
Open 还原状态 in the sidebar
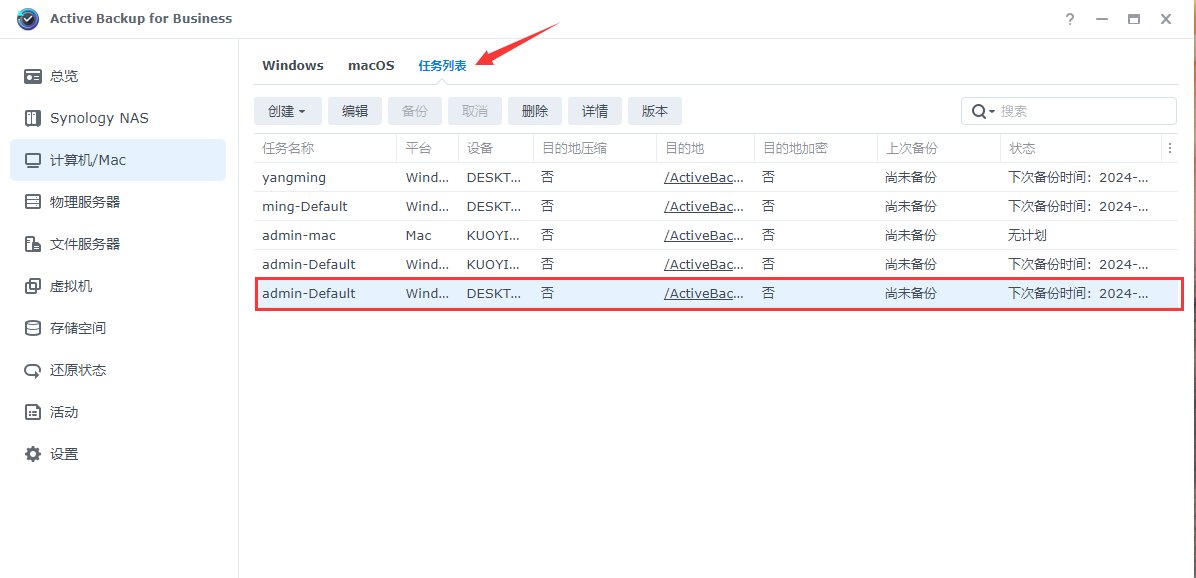(117, 371)
